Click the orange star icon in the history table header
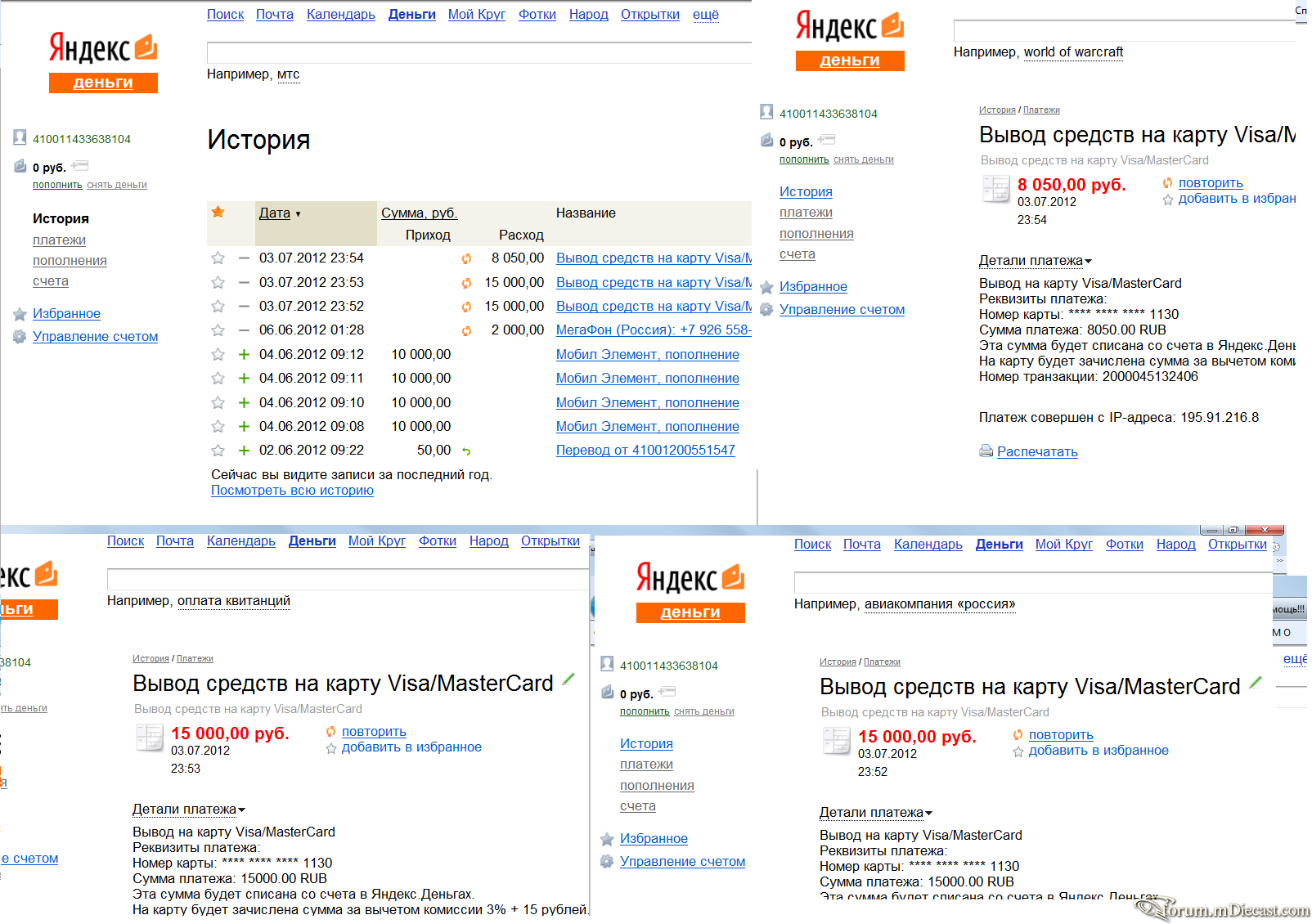Viewport: 1312px width, 924px height. click(218, 212)
